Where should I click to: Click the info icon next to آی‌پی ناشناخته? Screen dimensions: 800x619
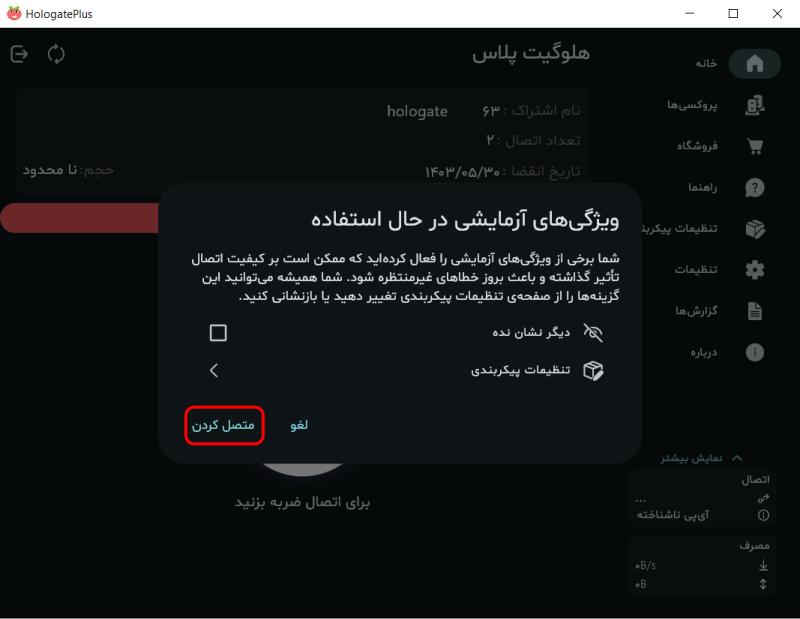pos(763,513)
